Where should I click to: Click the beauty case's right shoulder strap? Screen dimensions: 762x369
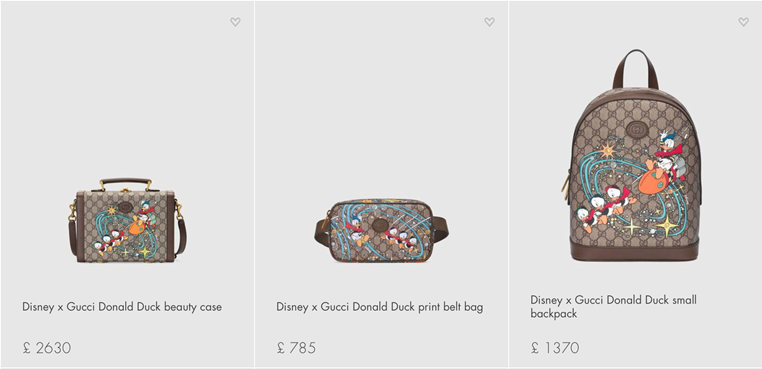coord(181,228)
